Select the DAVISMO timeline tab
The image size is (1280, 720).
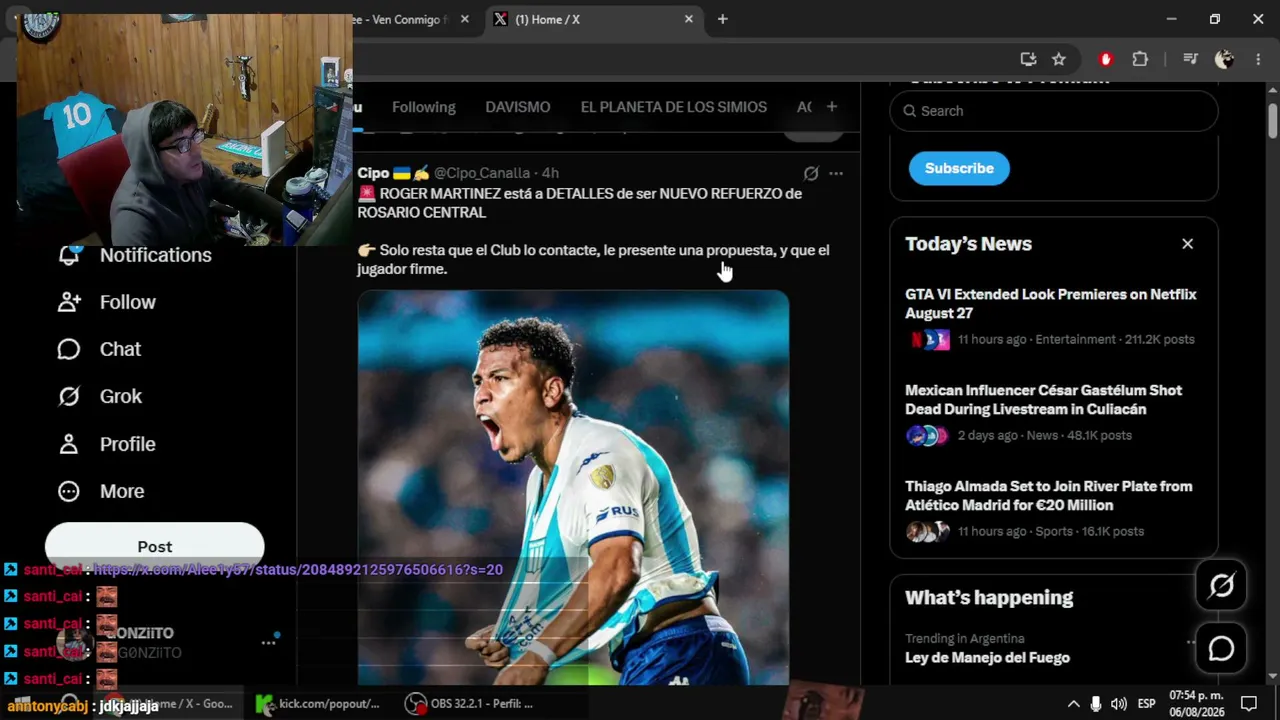pyautogui.click(x=518, y=107)
